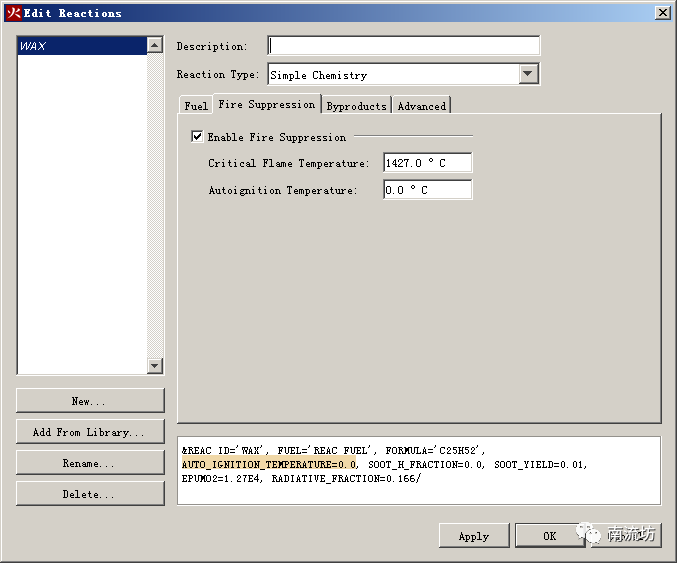Click the Critical Flame Temperature label
Viewport: 677px width, 563px height.
pyautogui.click(x=289, y=163)
